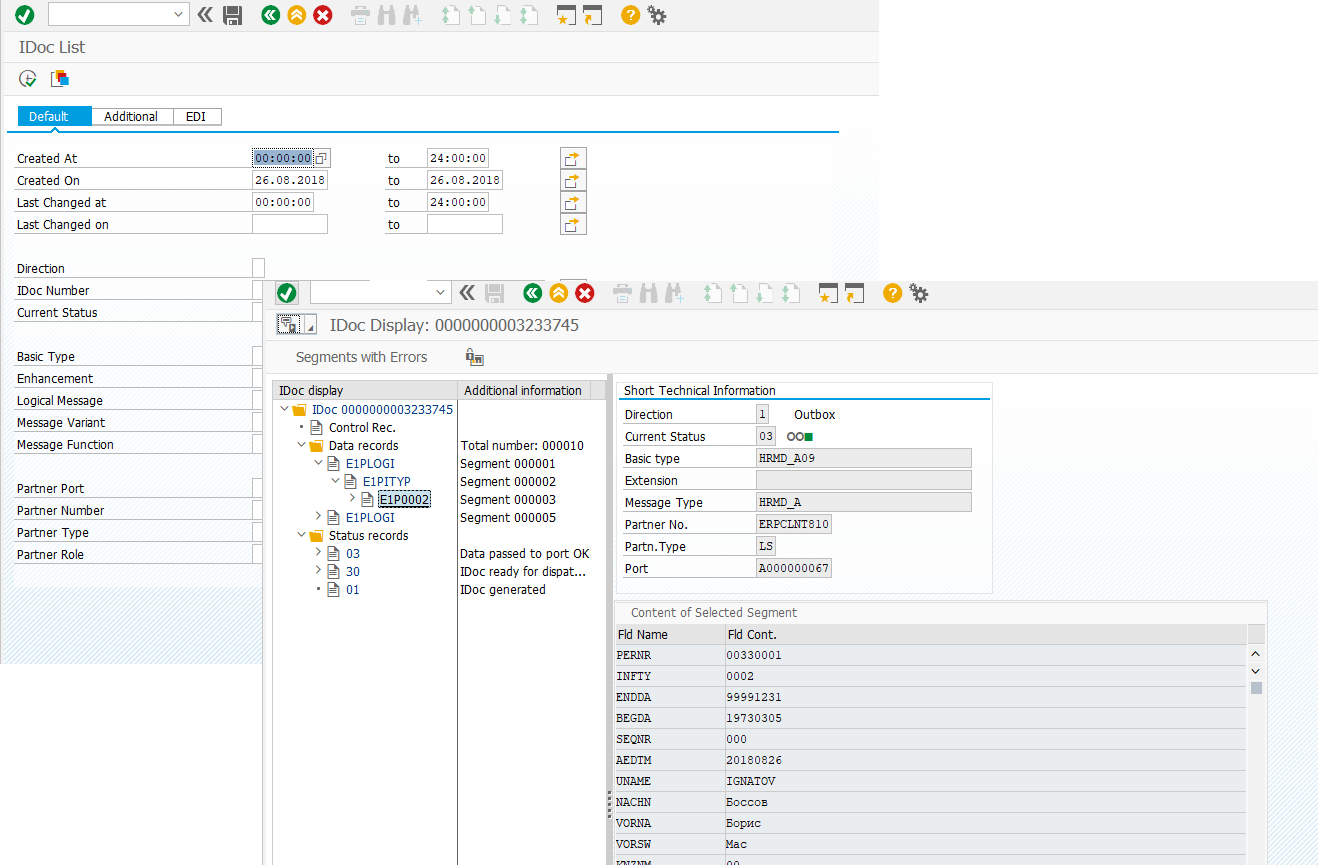1318x865 pixels.
Task: Expand status record 30 in IDoc tree
Action: (x=318, y=571)
